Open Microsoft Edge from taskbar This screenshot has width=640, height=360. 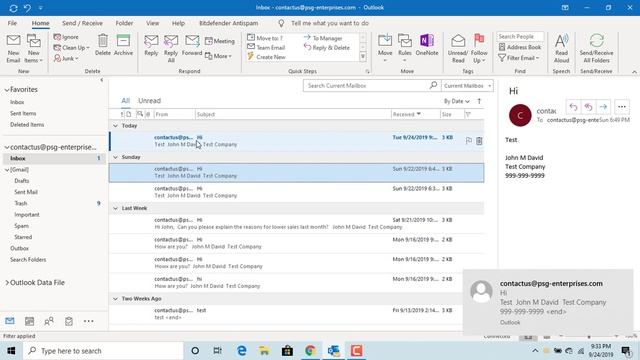[242, 351]
